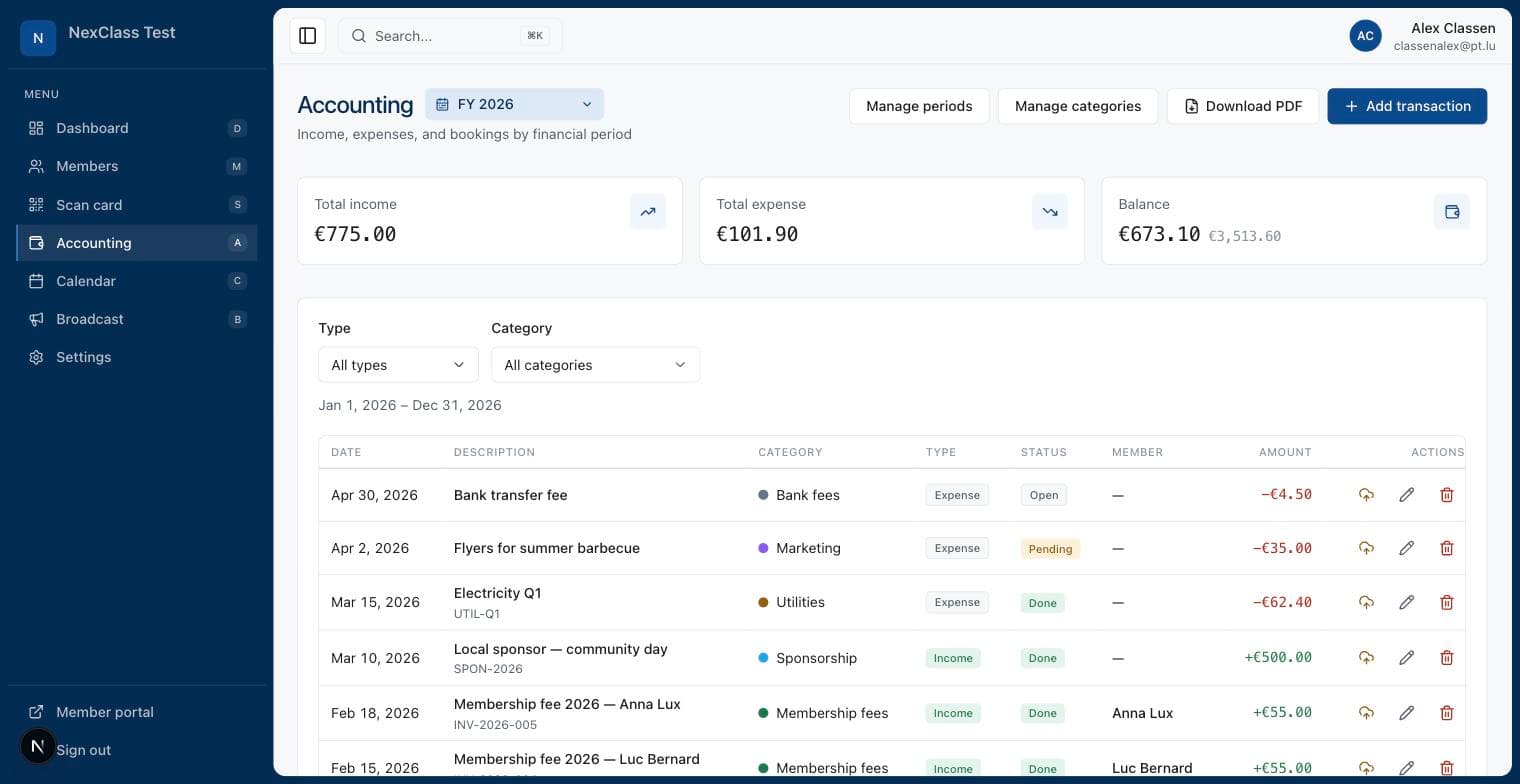Screen dimensions: 1520x784
Task: Edit the Flyers for summer barbecue transaction
Action: [x=1406, y=548]
